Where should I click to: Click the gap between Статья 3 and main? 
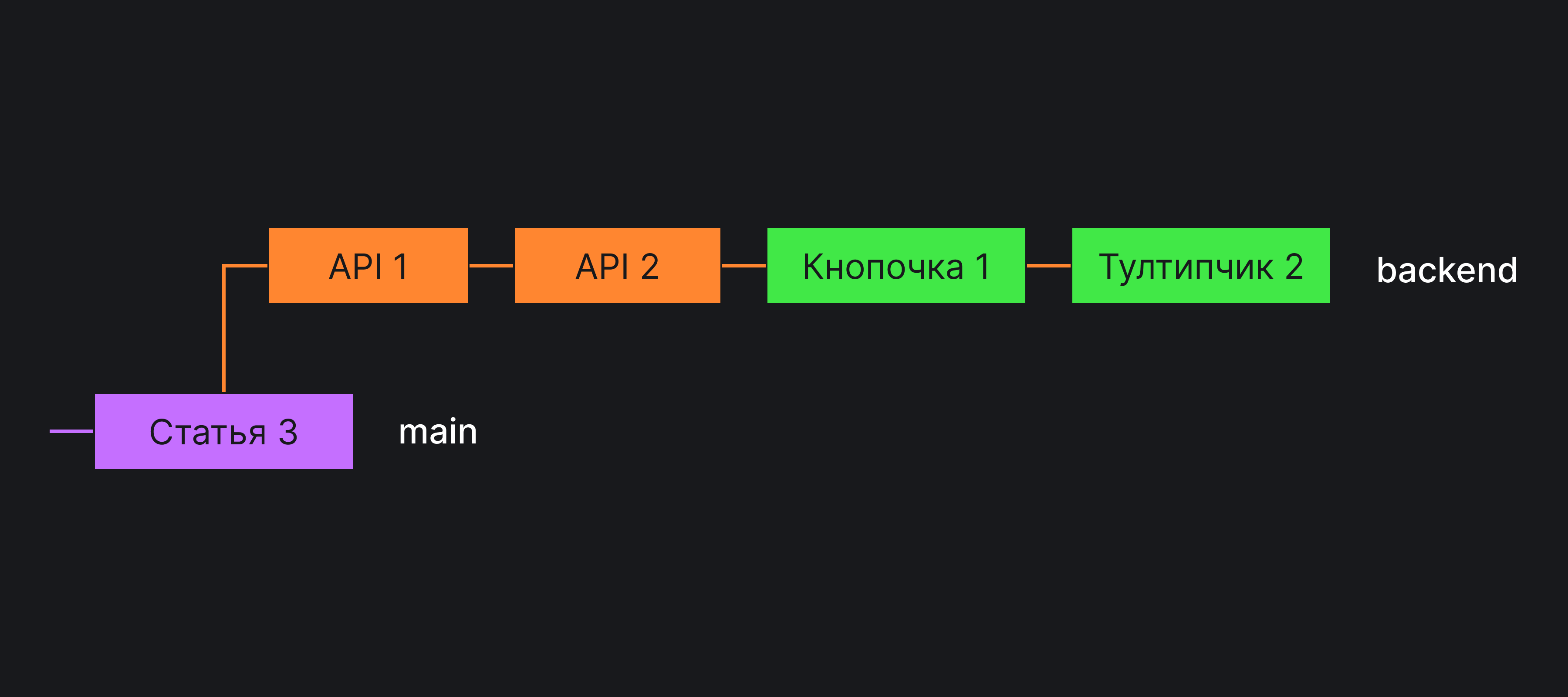375,431
